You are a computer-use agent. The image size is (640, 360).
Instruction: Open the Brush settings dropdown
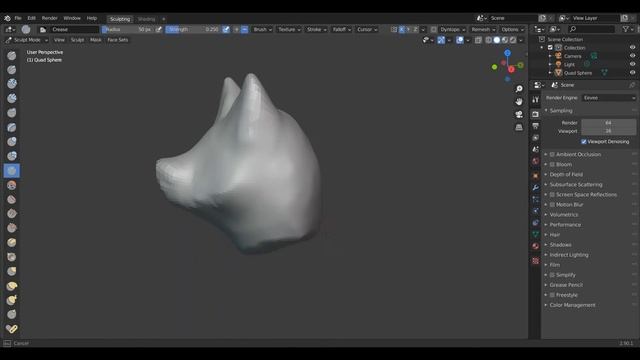click(262, 29)
